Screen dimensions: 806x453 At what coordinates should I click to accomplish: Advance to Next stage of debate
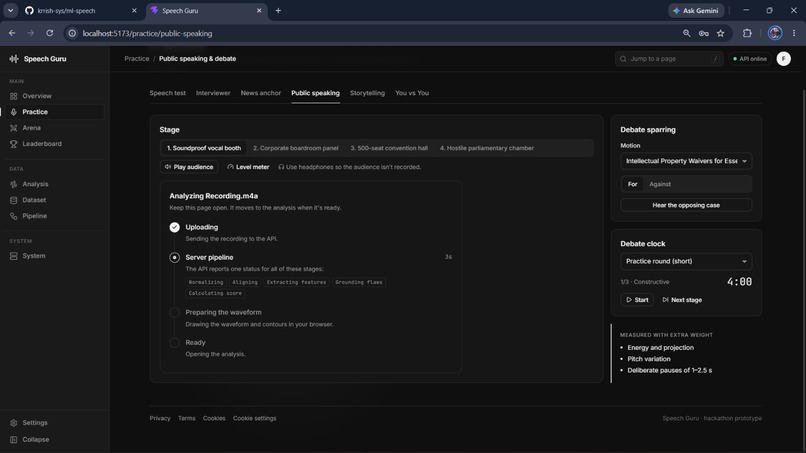coord(682,300)
